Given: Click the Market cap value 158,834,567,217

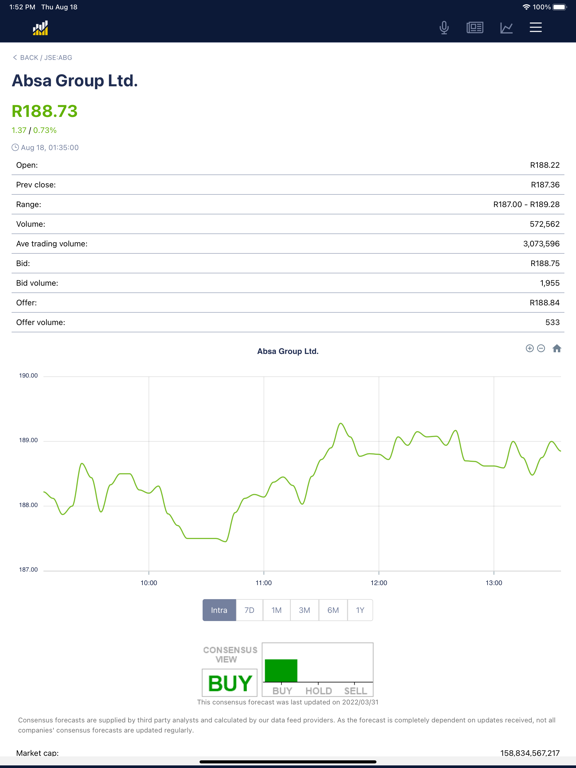Looking at the screenshot, I should click(530, 753).
